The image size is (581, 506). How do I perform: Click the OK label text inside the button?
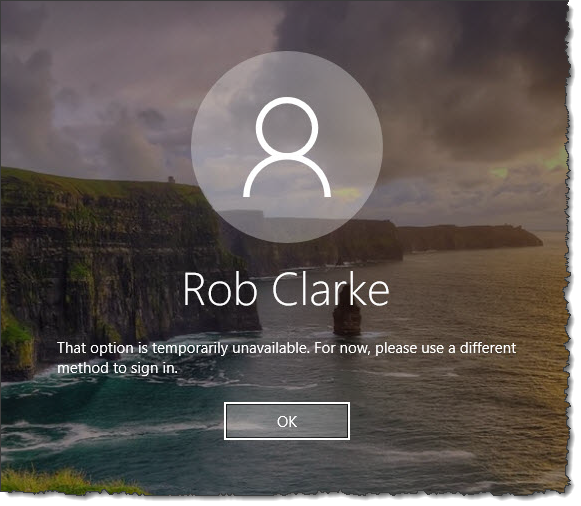tap(287, 422)
